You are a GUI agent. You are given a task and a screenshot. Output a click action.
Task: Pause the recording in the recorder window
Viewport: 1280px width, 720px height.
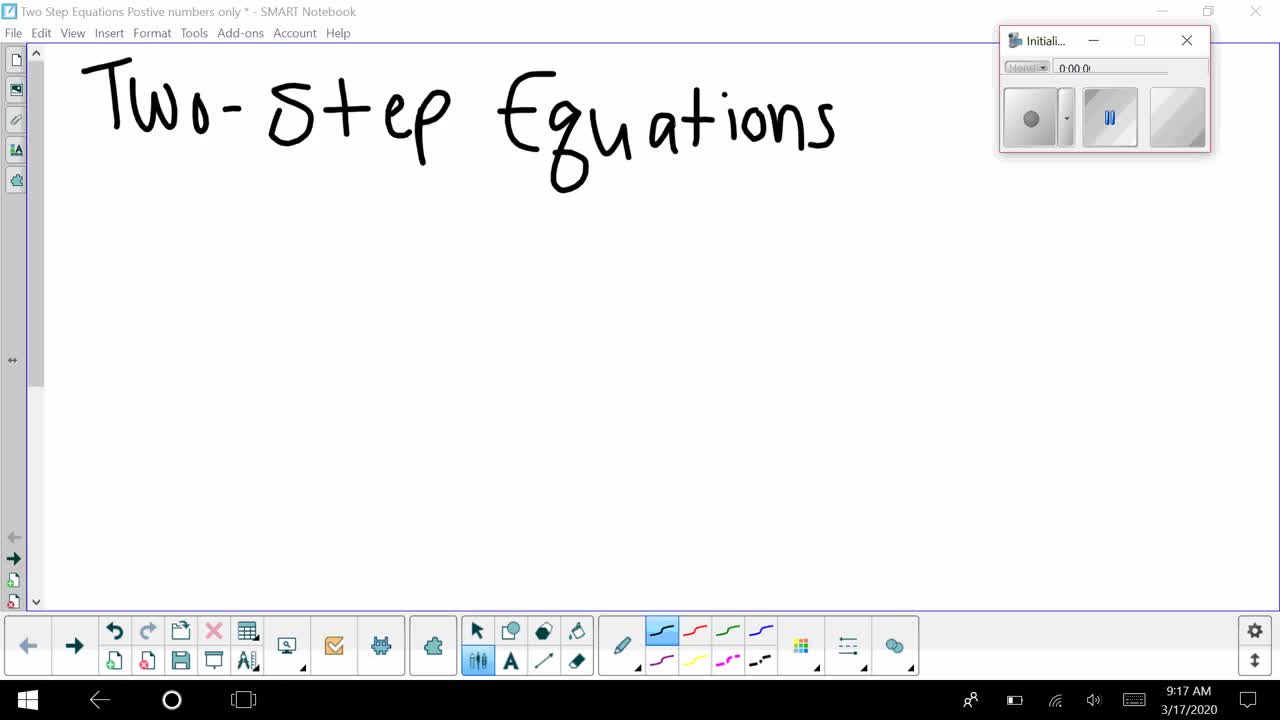[1110, 117]
